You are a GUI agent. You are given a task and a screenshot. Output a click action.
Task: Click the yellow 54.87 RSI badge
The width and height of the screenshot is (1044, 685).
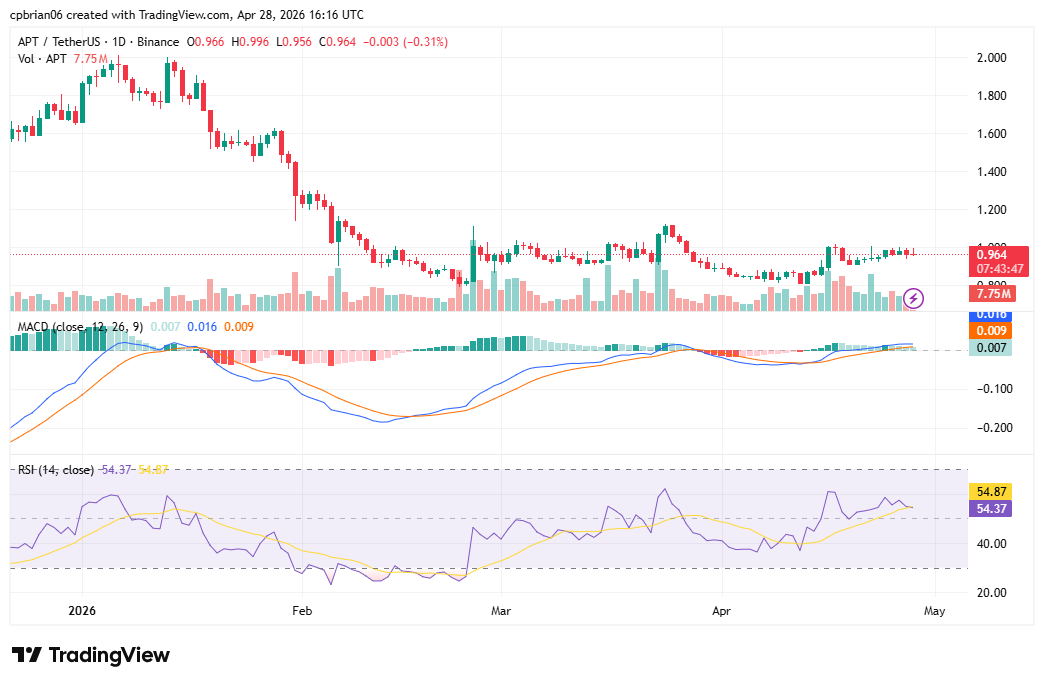(x=991, y=492)
